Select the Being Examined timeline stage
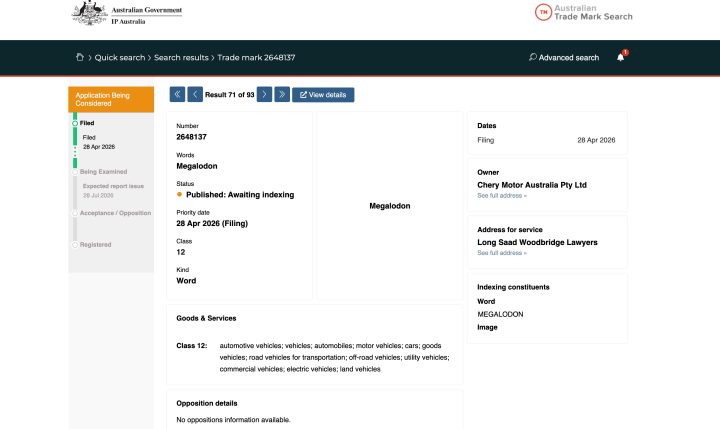The width and height of the screenshot is (720, 429). [103, 172]
